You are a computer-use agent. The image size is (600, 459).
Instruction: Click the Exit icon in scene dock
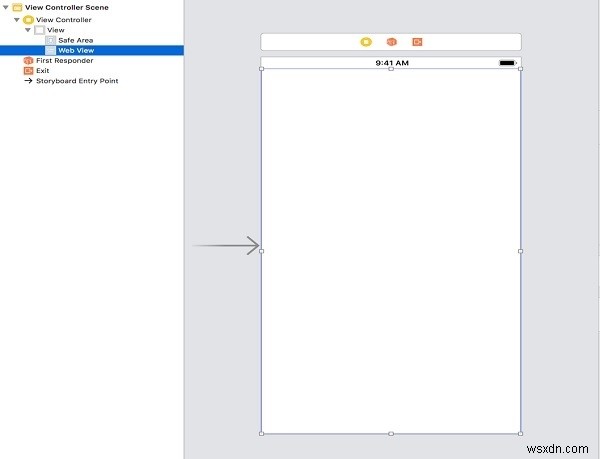pyautogui.click(x=417, y=42)
